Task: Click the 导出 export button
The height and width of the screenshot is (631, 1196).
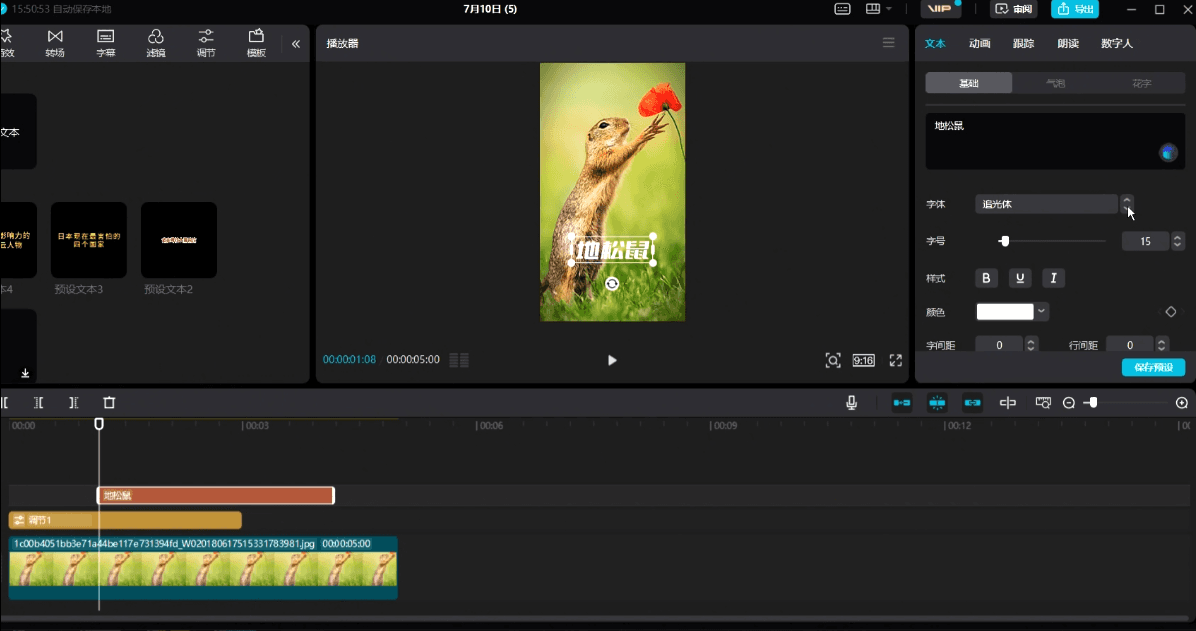Action: [x=1075, y=9]
